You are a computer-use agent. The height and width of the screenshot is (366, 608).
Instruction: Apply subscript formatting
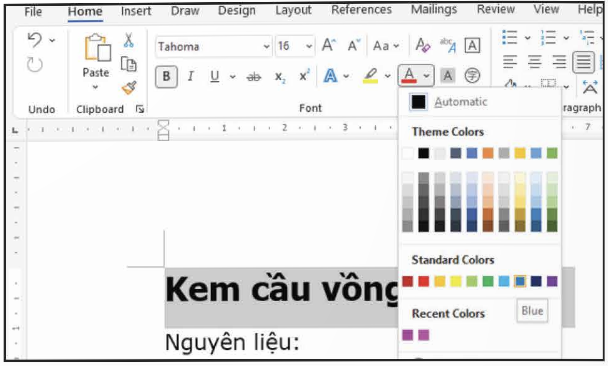[x=280, y=77]
